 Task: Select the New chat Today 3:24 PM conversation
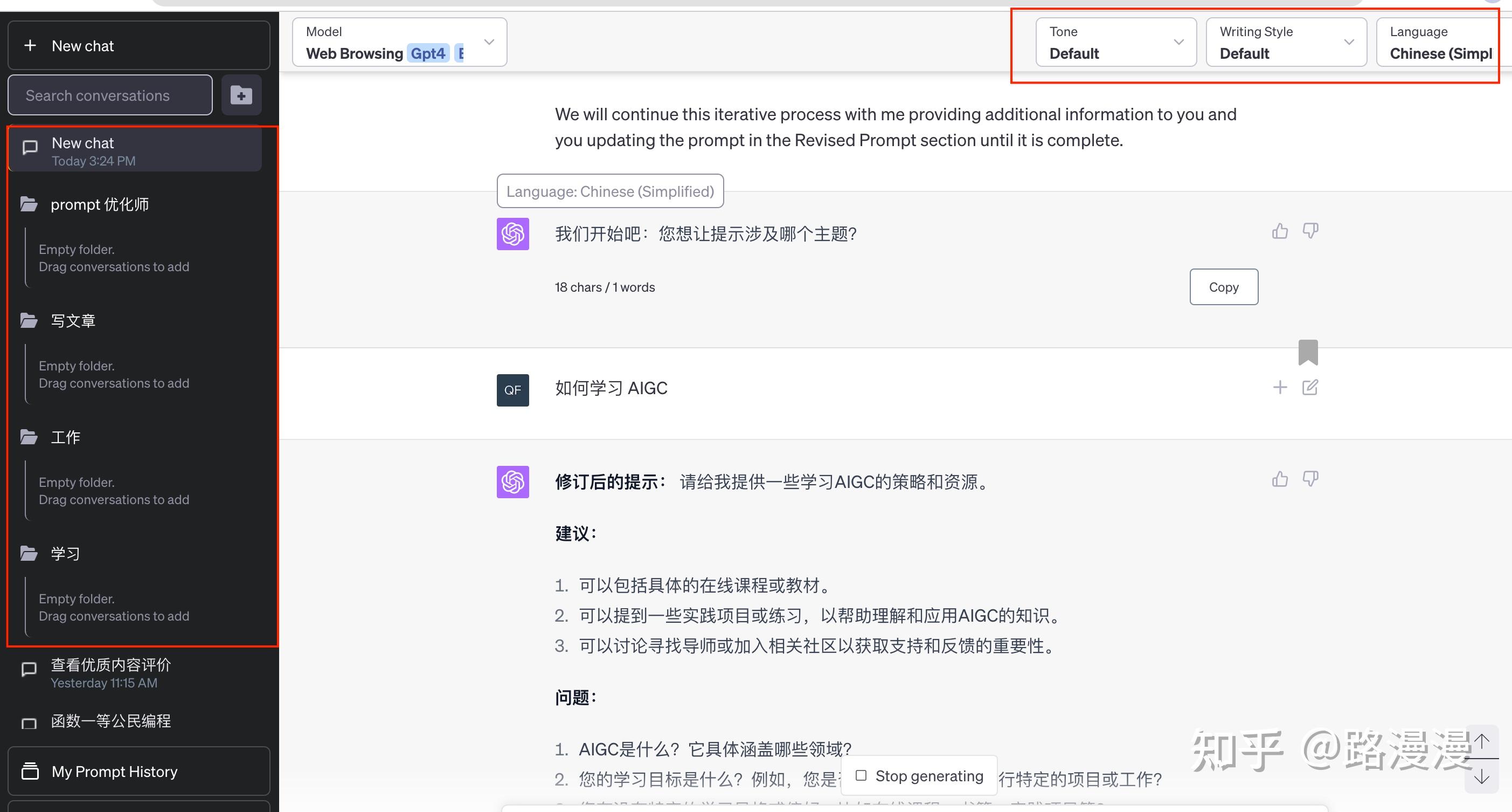click(135, 150)
